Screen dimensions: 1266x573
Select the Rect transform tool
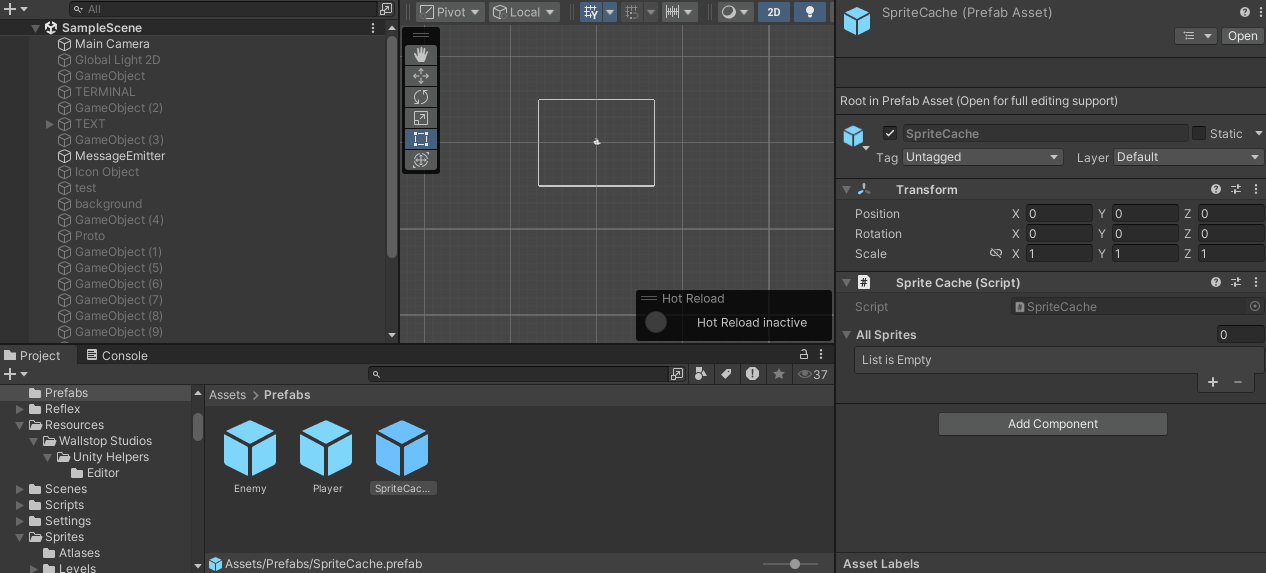click(421, 139)
